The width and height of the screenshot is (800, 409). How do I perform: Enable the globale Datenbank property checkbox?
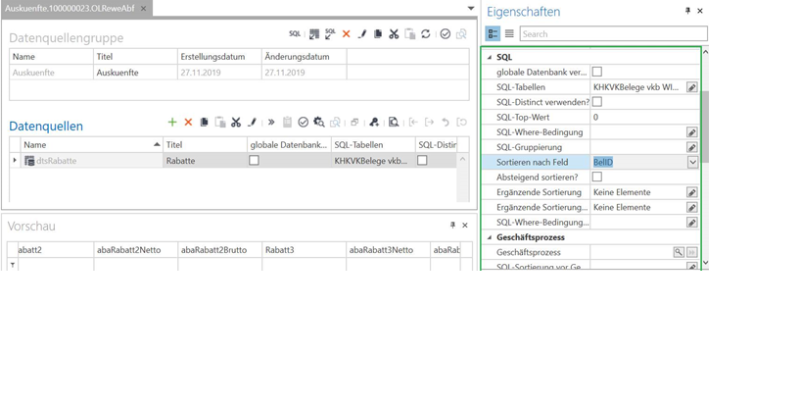pos(597,72)
